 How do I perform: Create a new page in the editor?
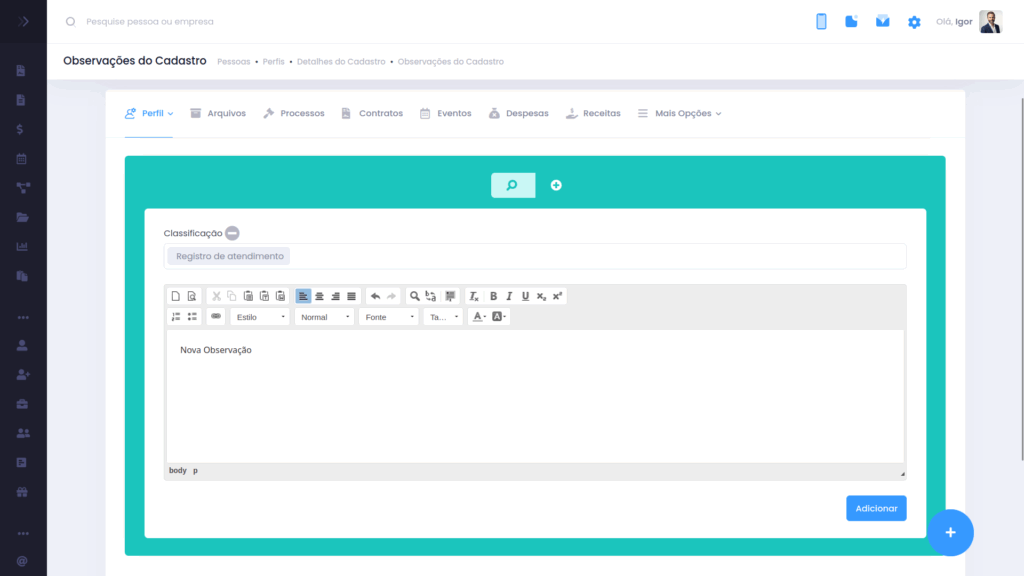(176, 296)
